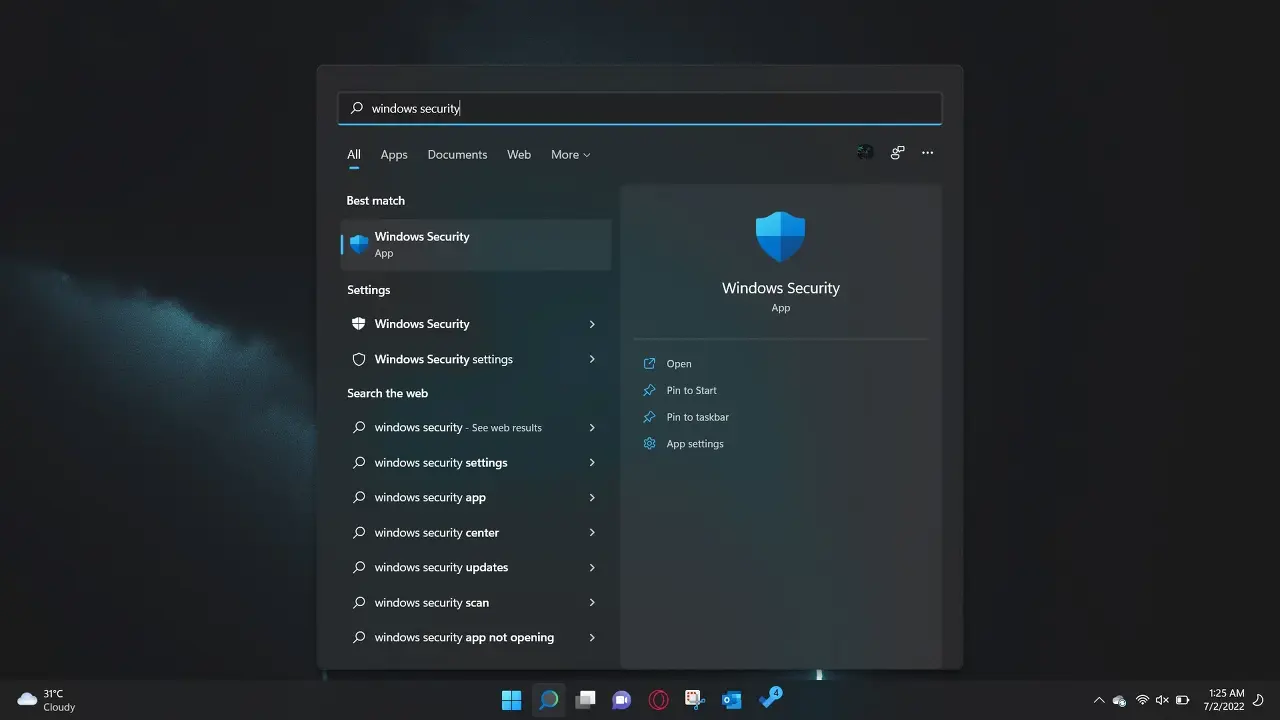Viewport: 1280px width, 720px height.
Task: Click the pin icon beside Pin to taskbar
Action: 650,417
